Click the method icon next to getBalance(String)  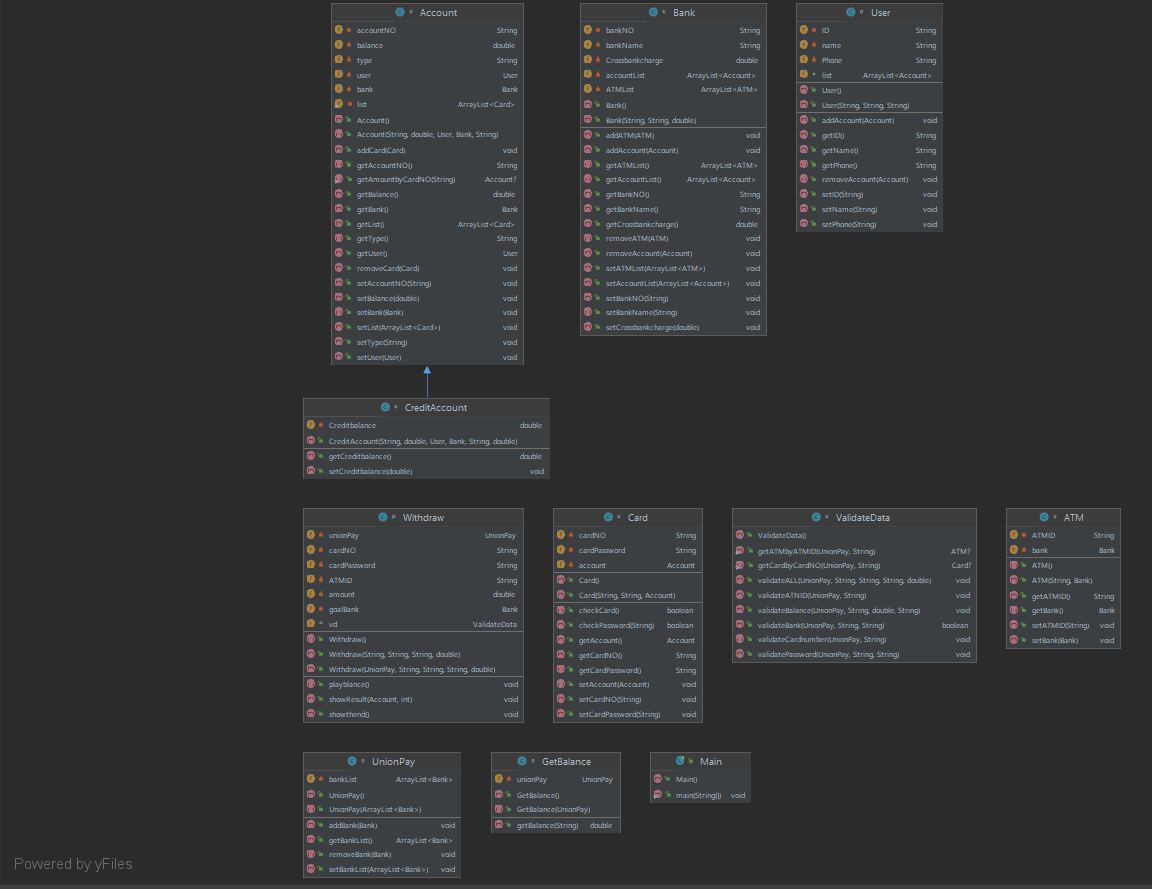499,825
